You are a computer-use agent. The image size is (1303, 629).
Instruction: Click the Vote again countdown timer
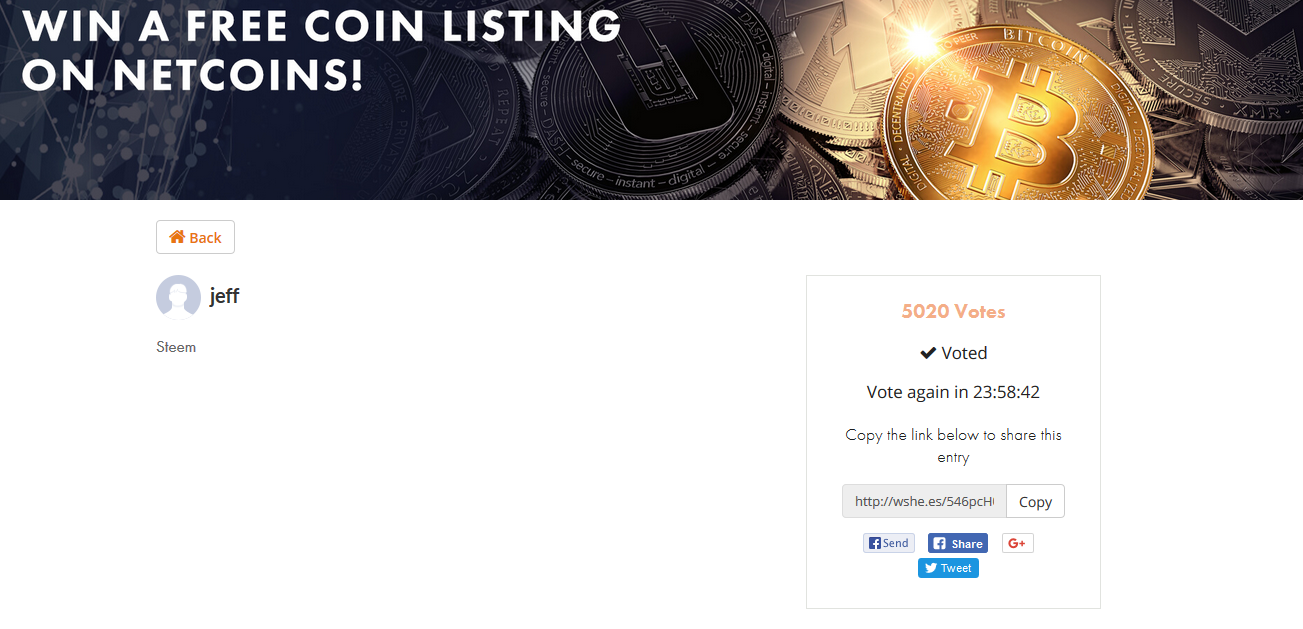(x=953, y=392)
